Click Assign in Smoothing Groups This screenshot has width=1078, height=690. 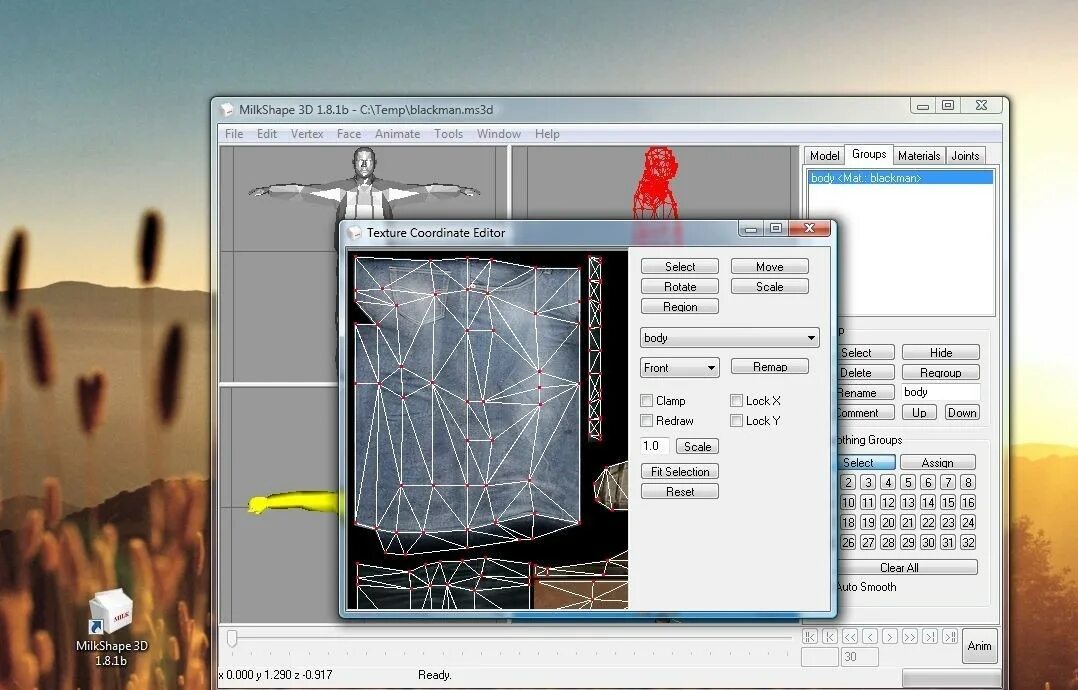tap(938, 463)
